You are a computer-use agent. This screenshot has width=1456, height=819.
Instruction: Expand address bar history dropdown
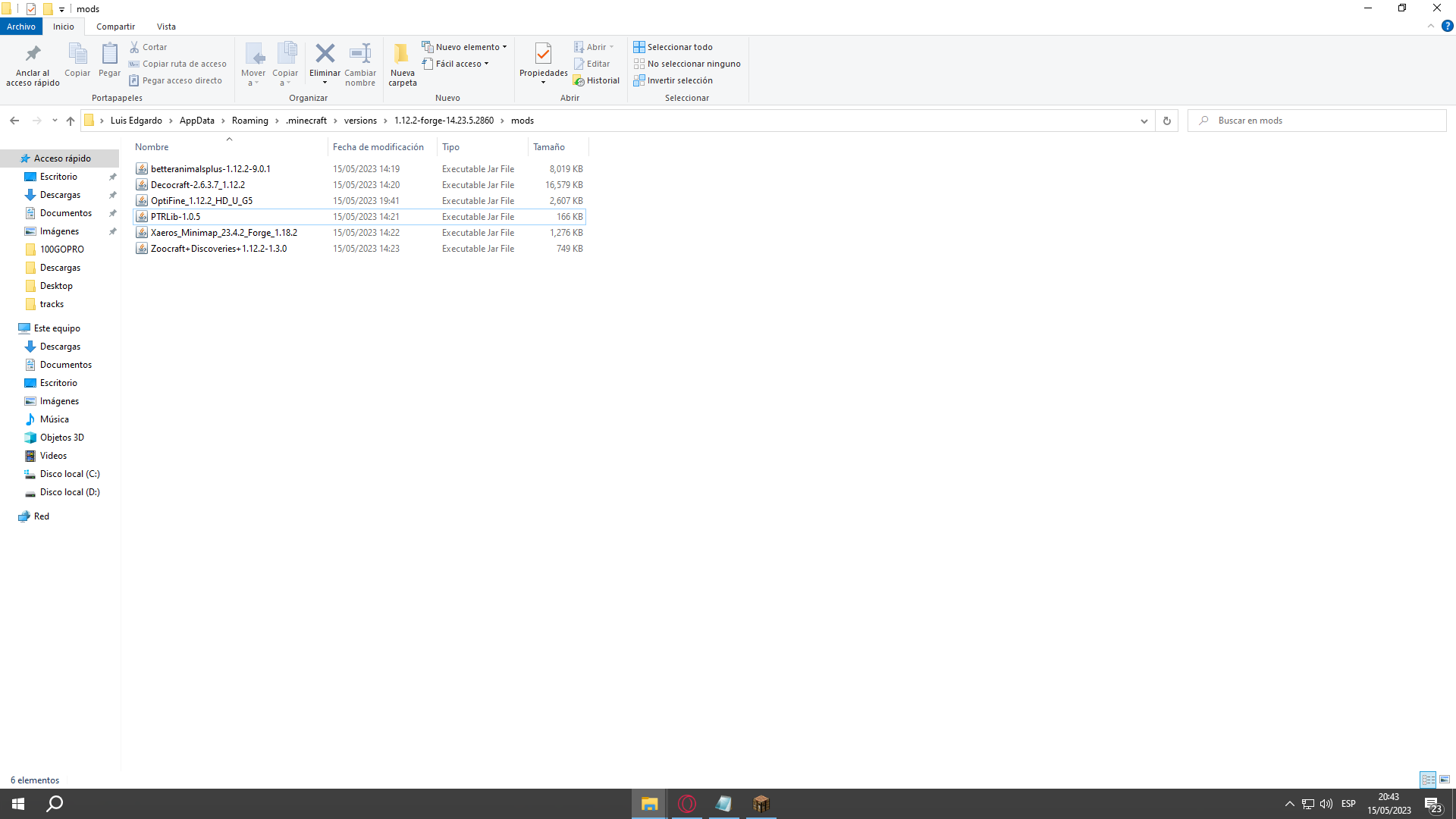pyautogui.click(x=1144, y=121)
